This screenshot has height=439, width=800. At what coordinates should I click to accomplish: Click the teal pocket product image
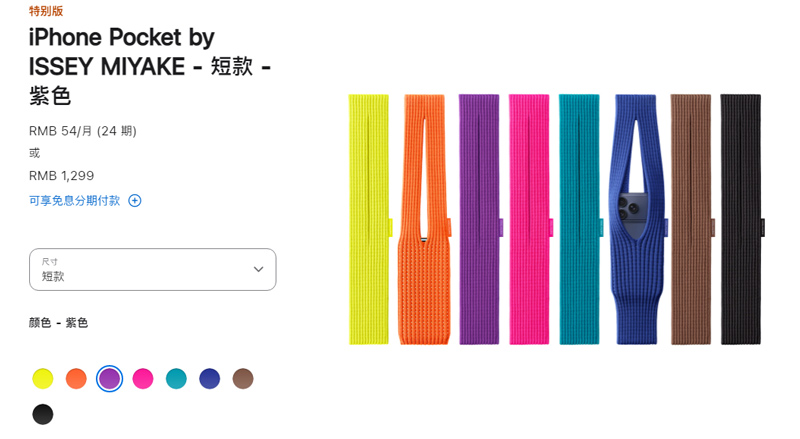(x=580, y=219)
